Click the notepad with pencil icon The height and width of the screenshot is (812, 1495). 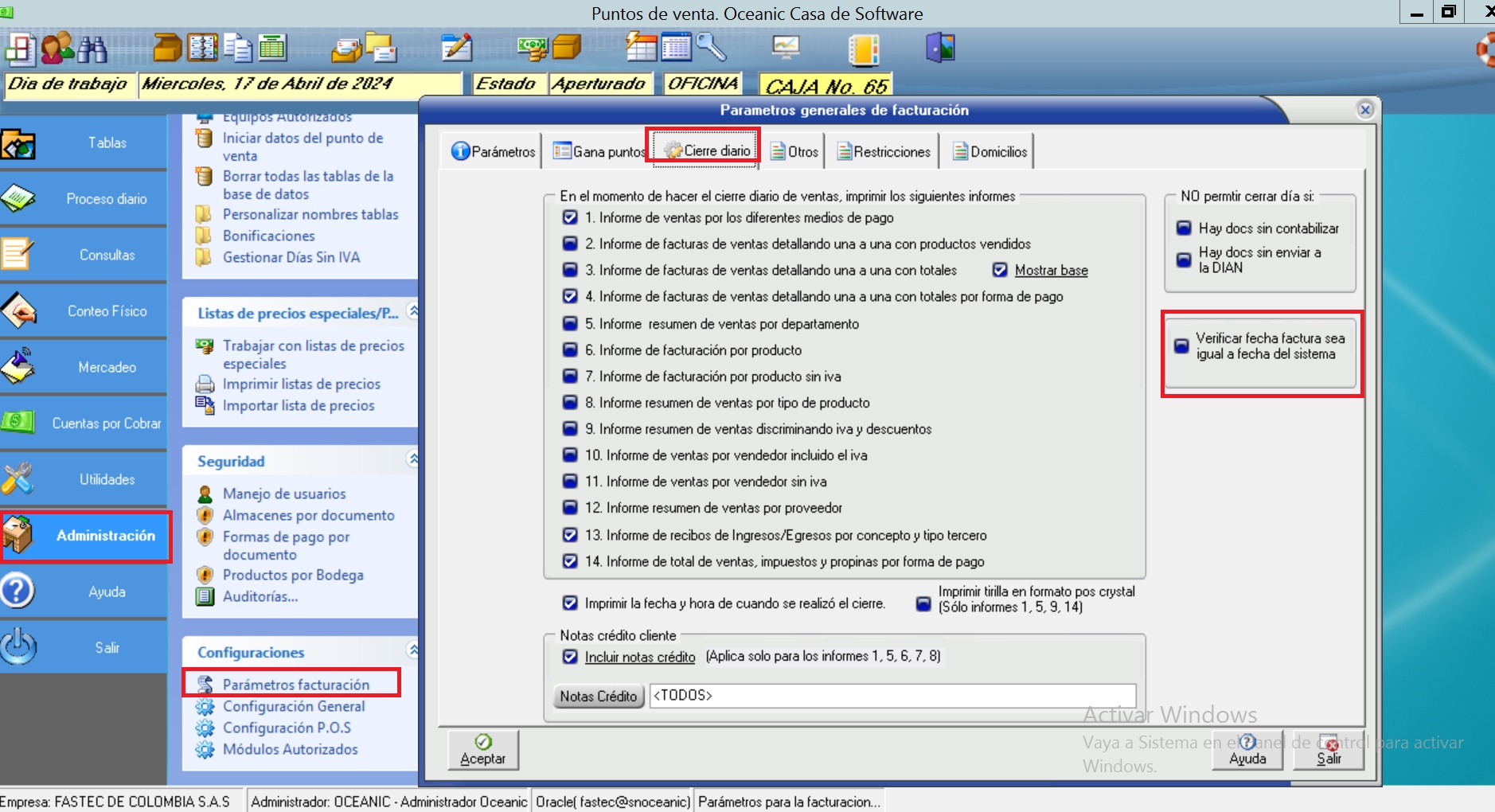(457, 49)
